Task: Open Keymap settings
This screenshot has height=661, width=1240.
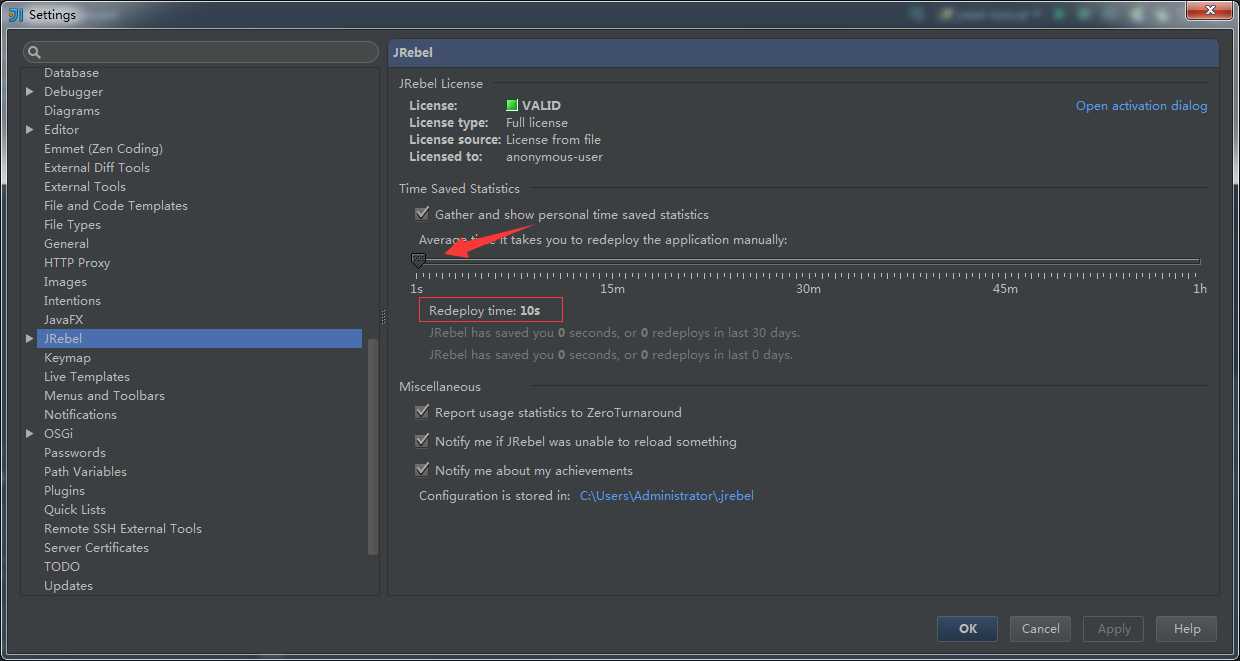Action: click(x=67, y=357)
